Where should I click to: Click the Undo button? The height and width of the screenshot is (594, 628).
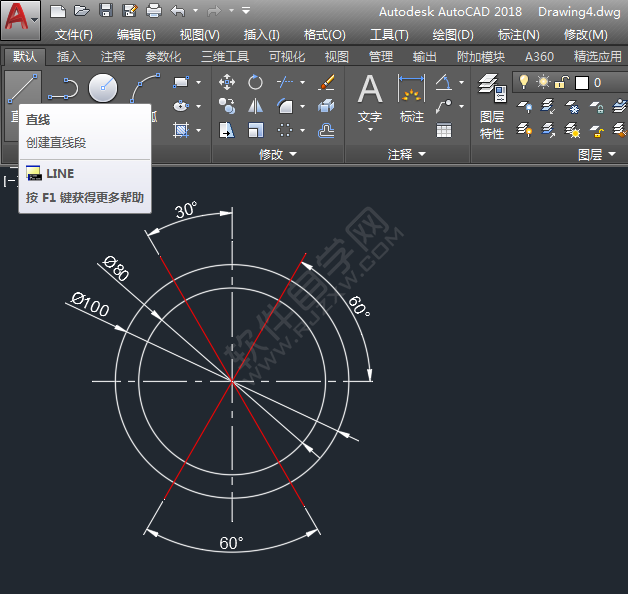click(178, 11)
